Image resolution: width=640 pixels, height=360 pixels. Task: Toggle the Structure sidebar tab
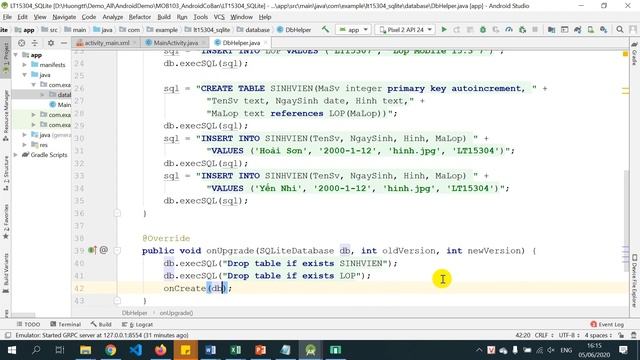pyautogui.click(x=6, y=173)
